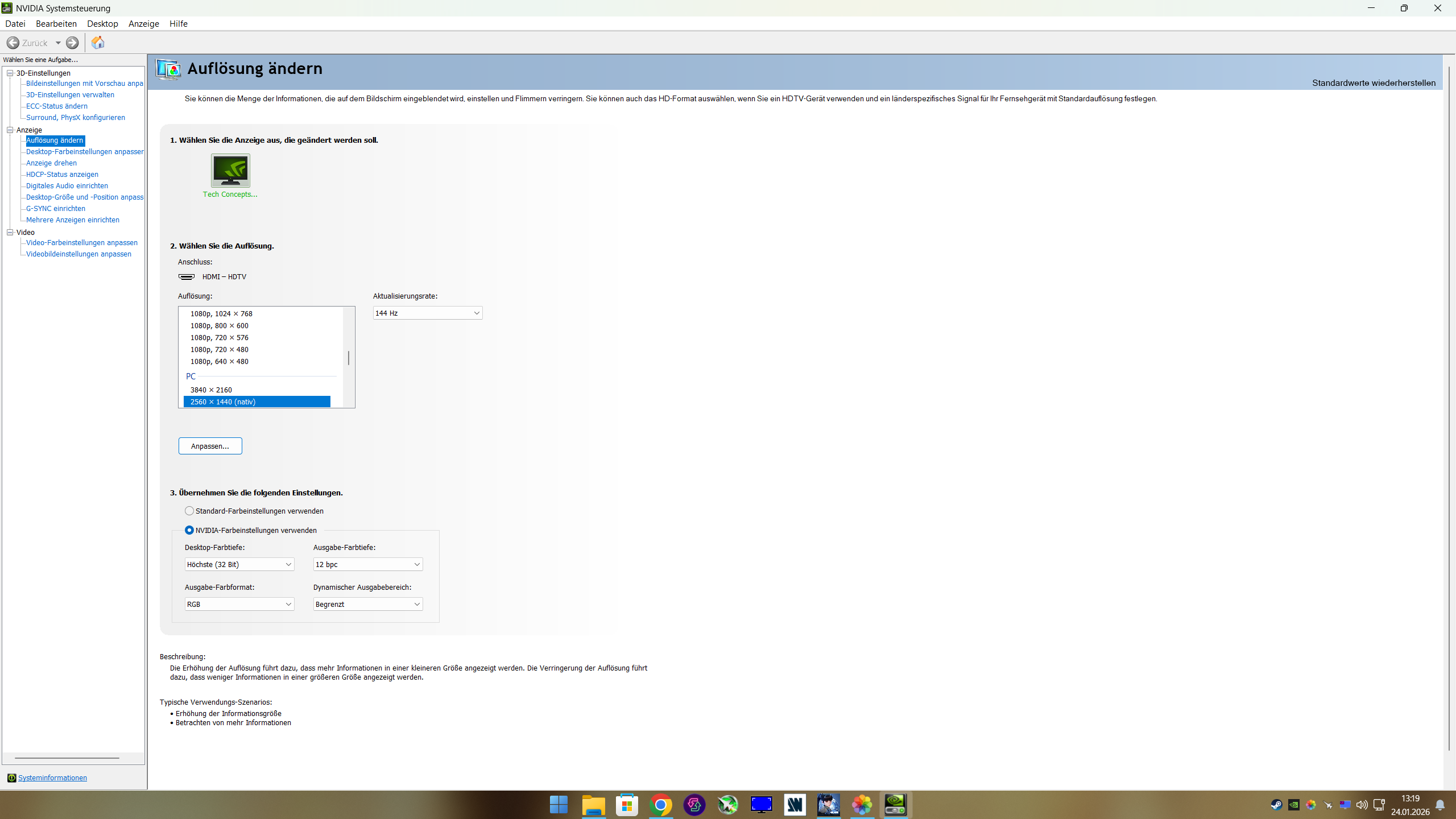The image size is (1456, 819).
Task: Open the Hilfe menu
Action: 179,24
